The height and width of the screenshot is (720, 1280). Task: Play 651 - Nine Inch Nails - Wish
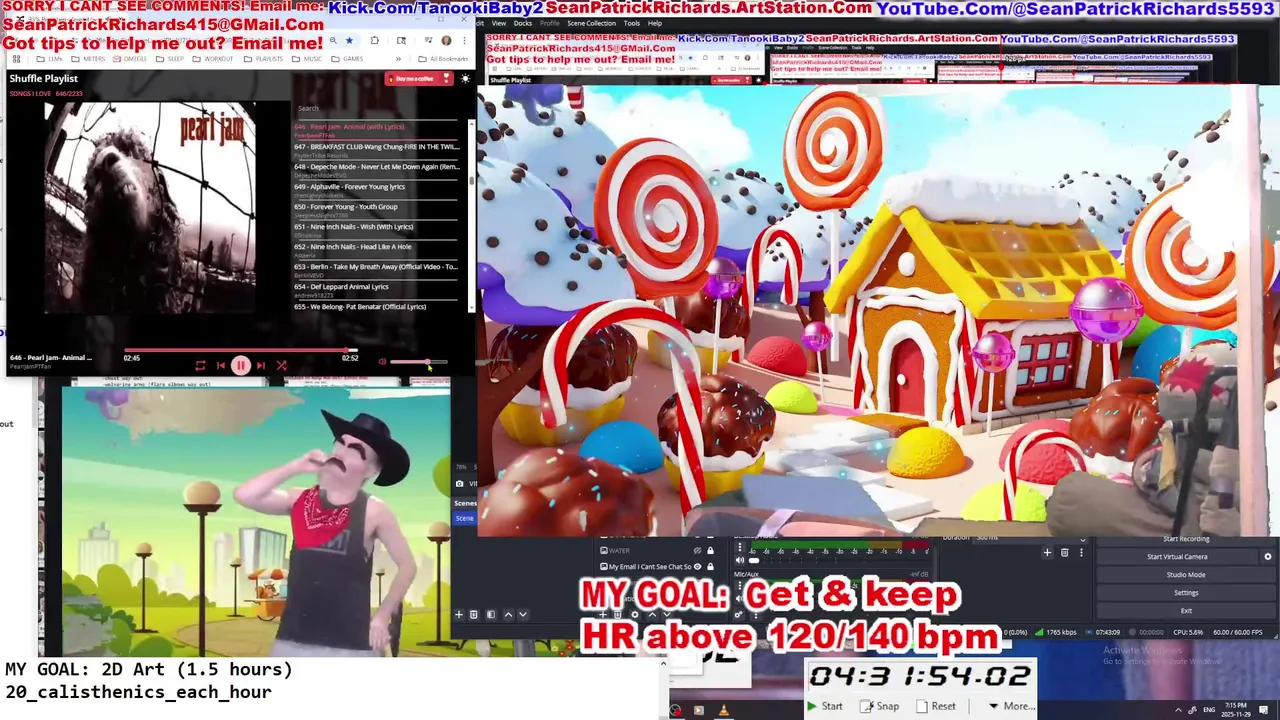376,229
